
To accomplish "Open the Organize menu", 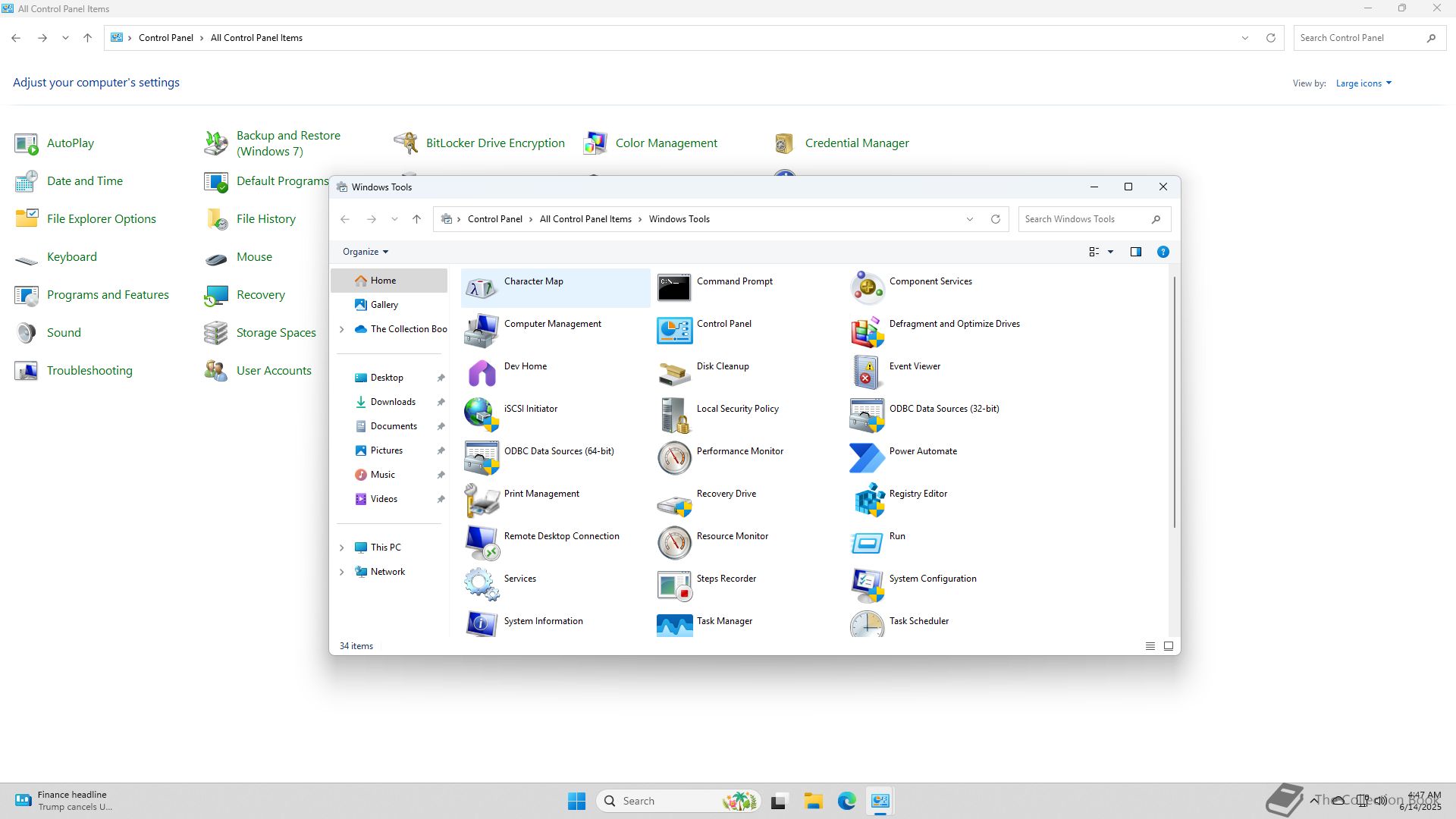I will pyautogui.click(x=365, y=252).
